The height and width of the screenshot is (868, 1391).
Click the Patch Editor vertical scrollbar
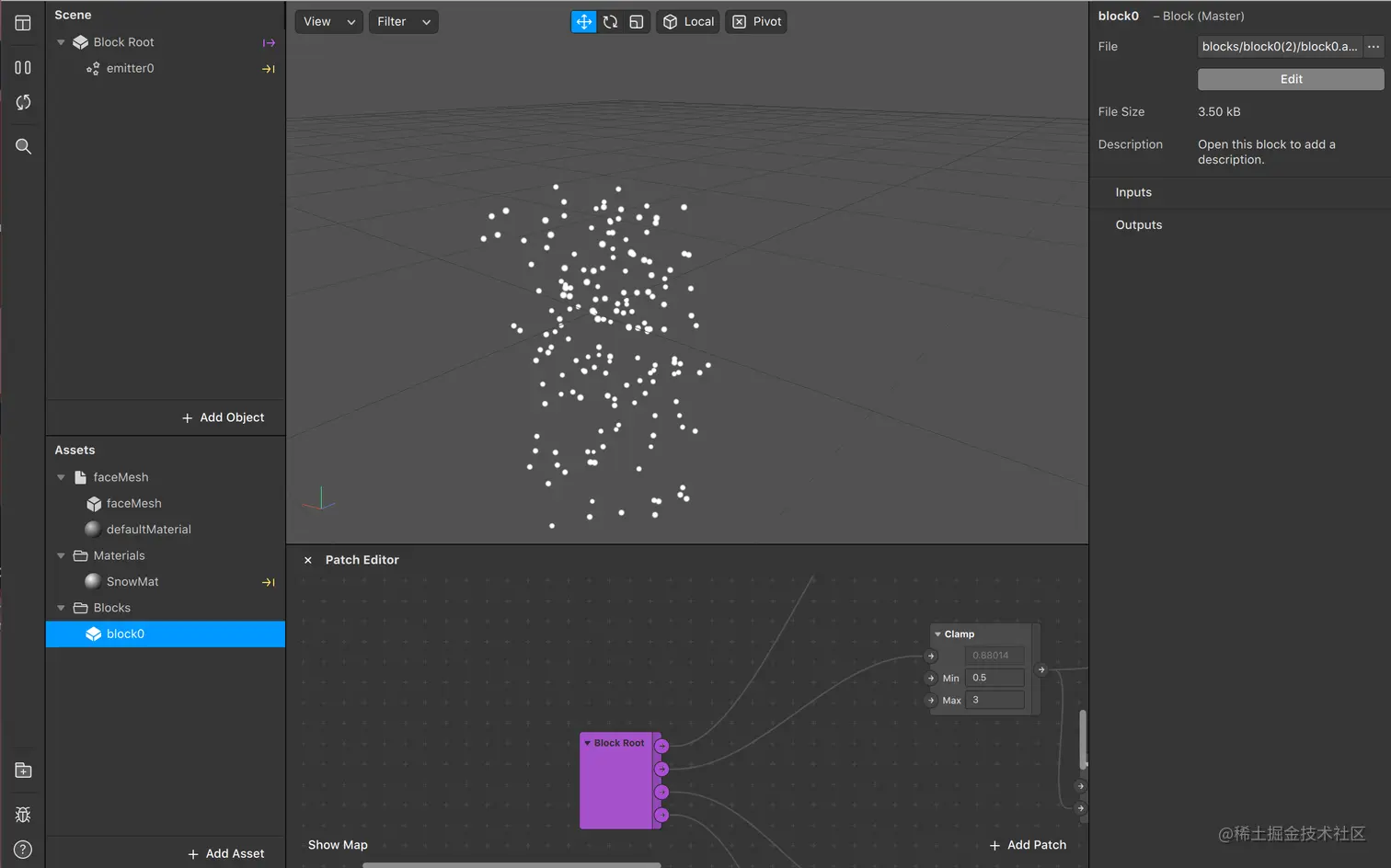(x=1083, y=739)
